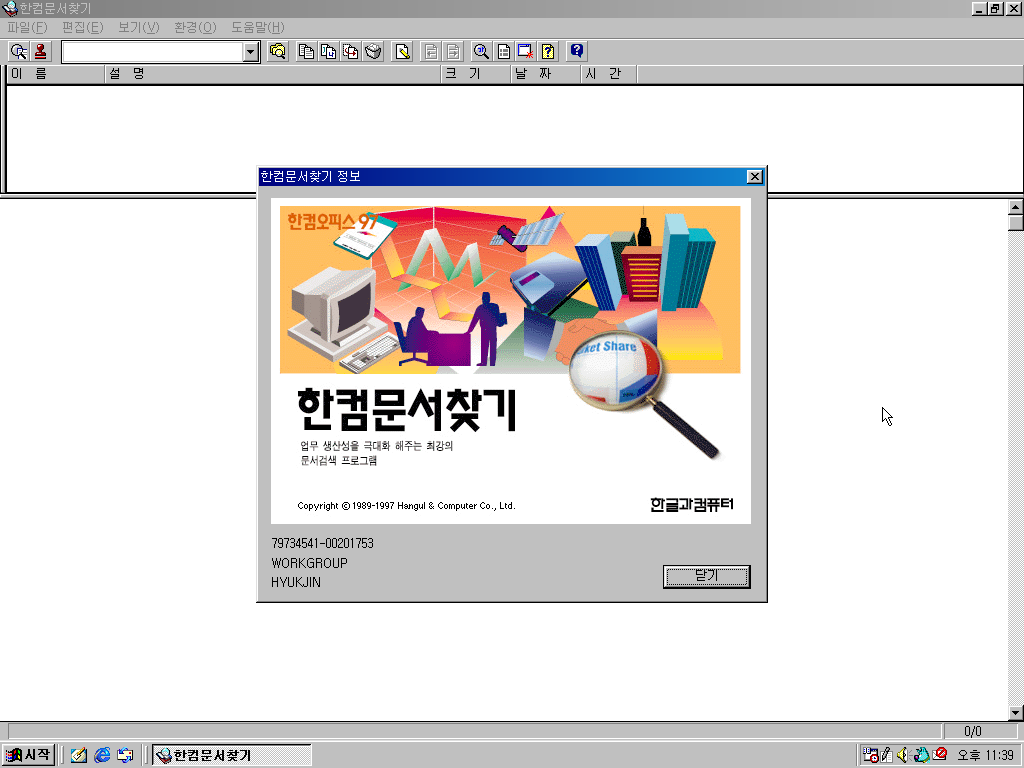Click the copy documents toolbar icon
The image size is (1024, 768).
pos(306,52)
